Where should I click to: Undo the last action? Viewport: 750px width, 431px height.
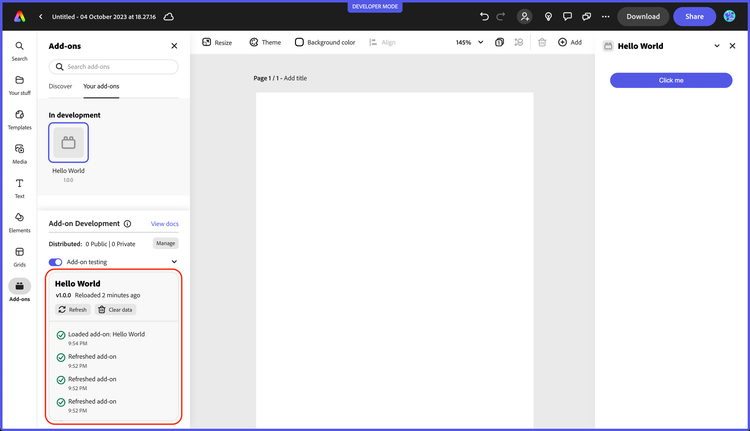[484, 17]
